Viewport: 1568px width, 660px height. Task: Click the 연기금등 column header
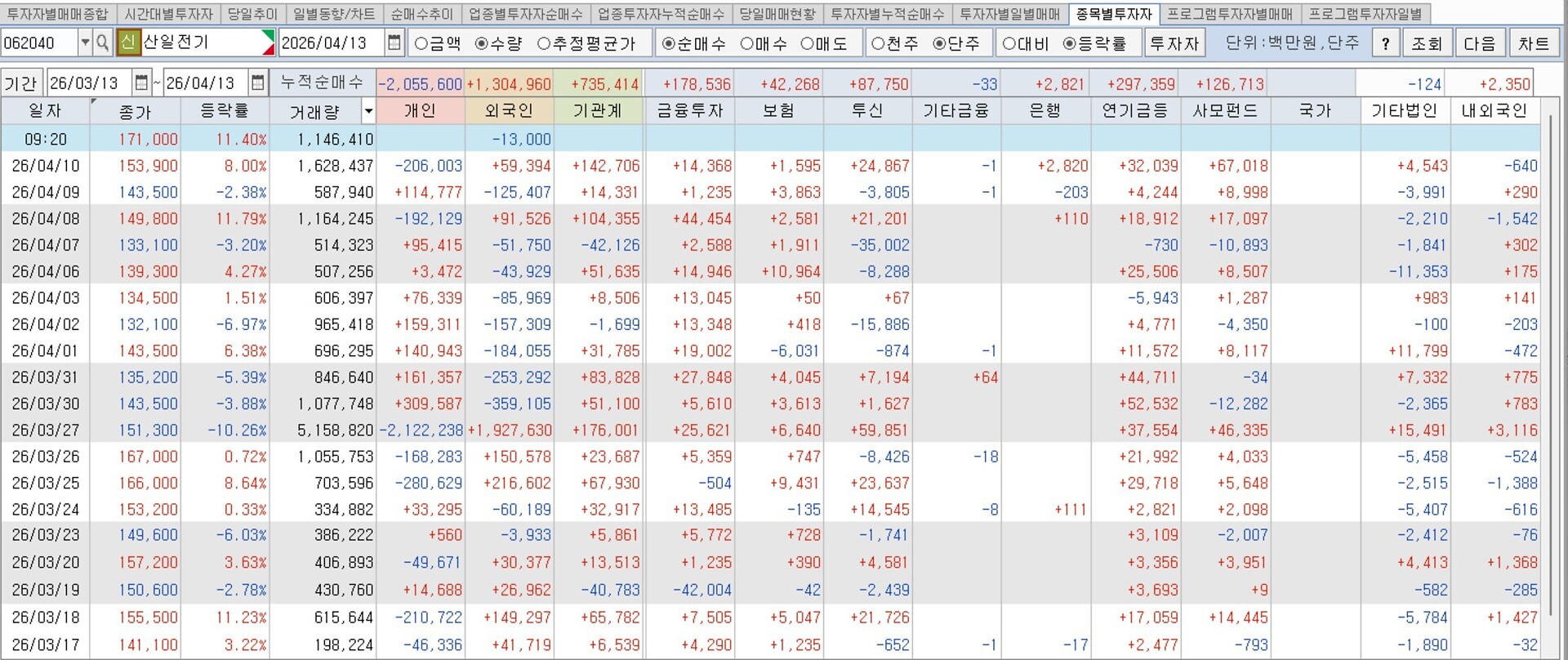coord(1134,111)
